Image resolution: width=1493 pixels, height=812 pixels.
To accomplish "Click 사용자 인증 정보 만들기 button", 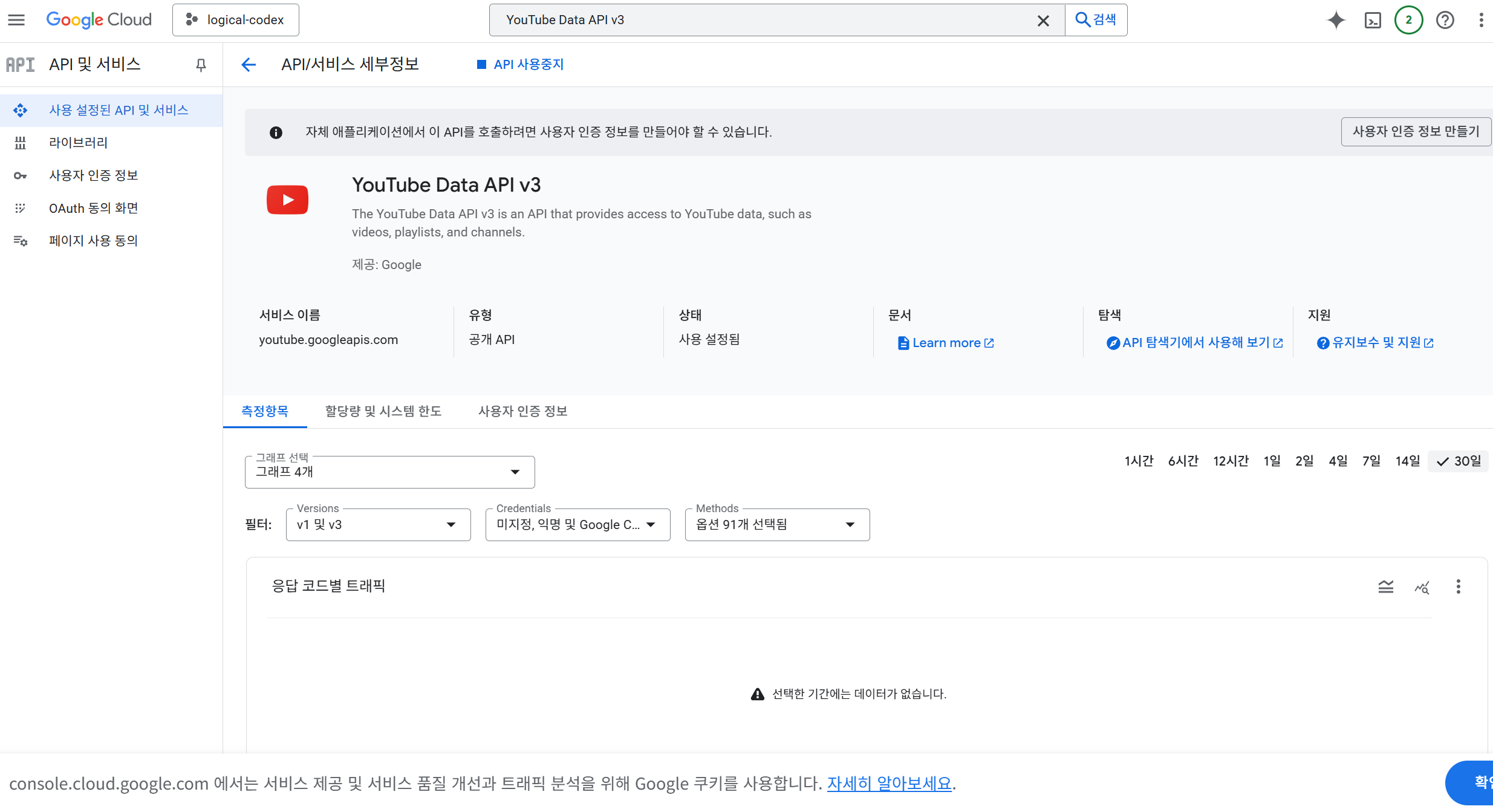I will pos(1415,132).
